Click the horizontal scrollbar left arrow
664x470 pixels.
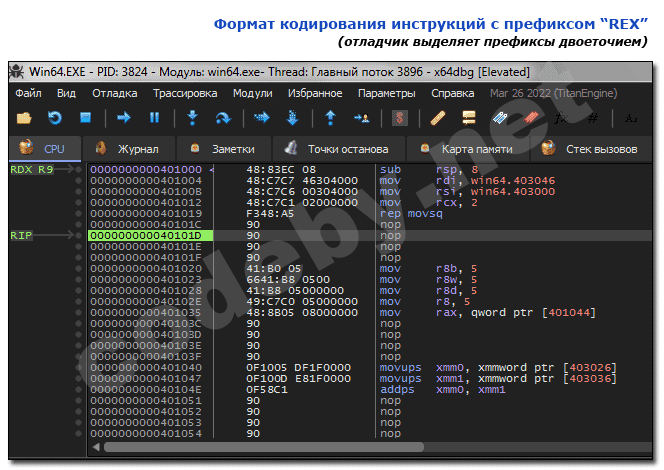pos(96,447)
